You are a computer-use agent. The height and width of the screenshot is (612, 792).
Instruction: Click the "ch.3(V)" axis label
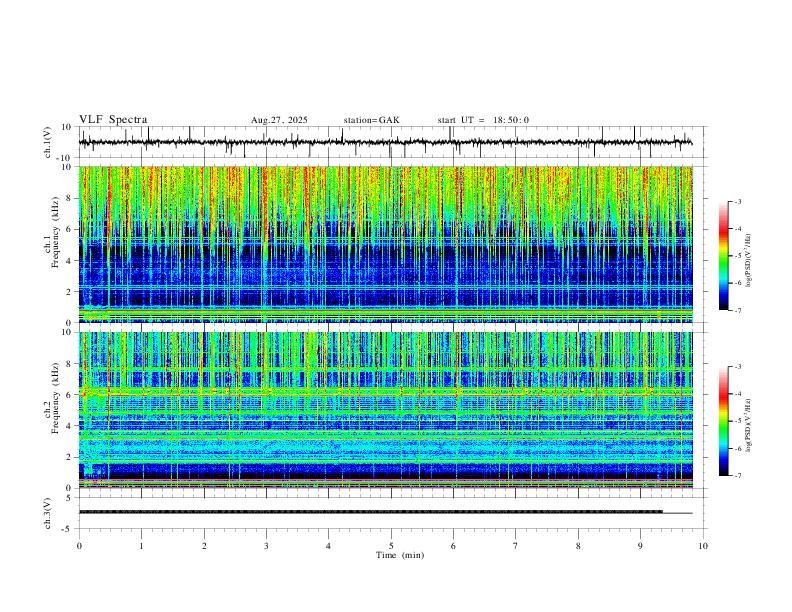point(48,513)
